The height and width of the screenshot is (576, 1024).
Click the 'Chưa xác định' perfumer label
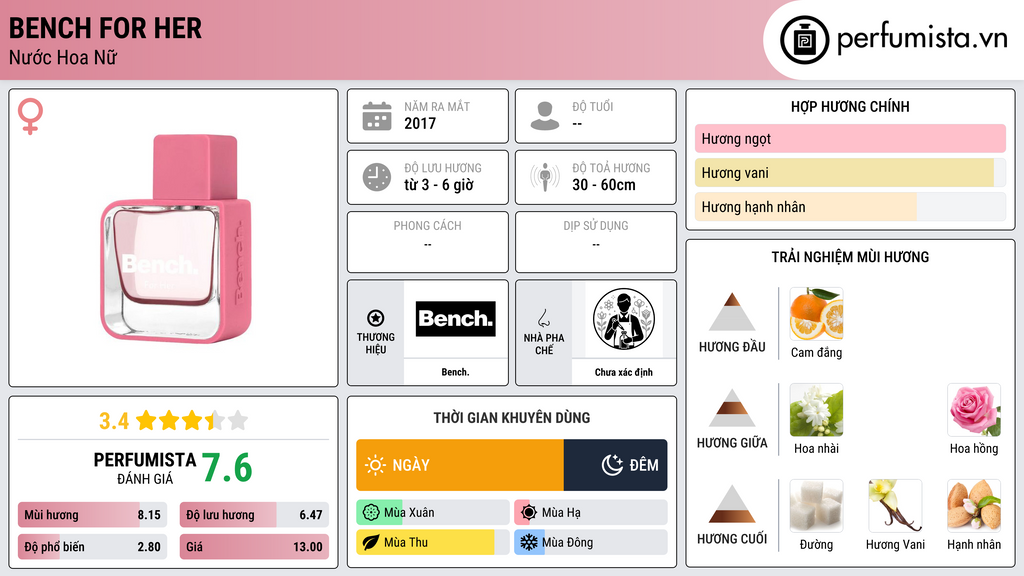pyautogui.click(x=624, y=372)
